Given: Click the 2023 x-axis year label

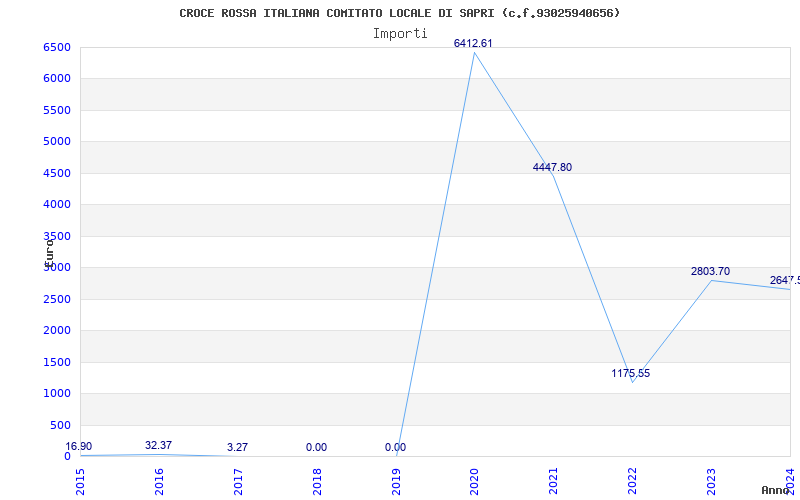Looking at the screenshot, I should [711, 481].
